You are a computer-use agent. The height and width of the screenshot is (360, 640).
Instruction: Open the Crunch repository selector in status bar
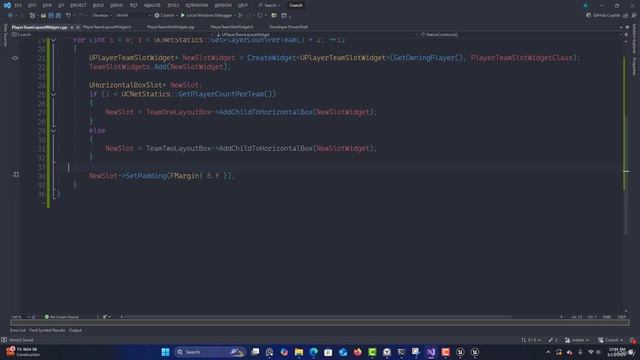tap(611, 340)
